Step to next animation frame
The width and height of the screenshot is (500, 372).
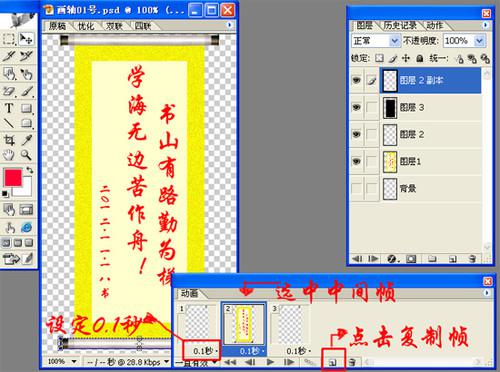point(289,362)
